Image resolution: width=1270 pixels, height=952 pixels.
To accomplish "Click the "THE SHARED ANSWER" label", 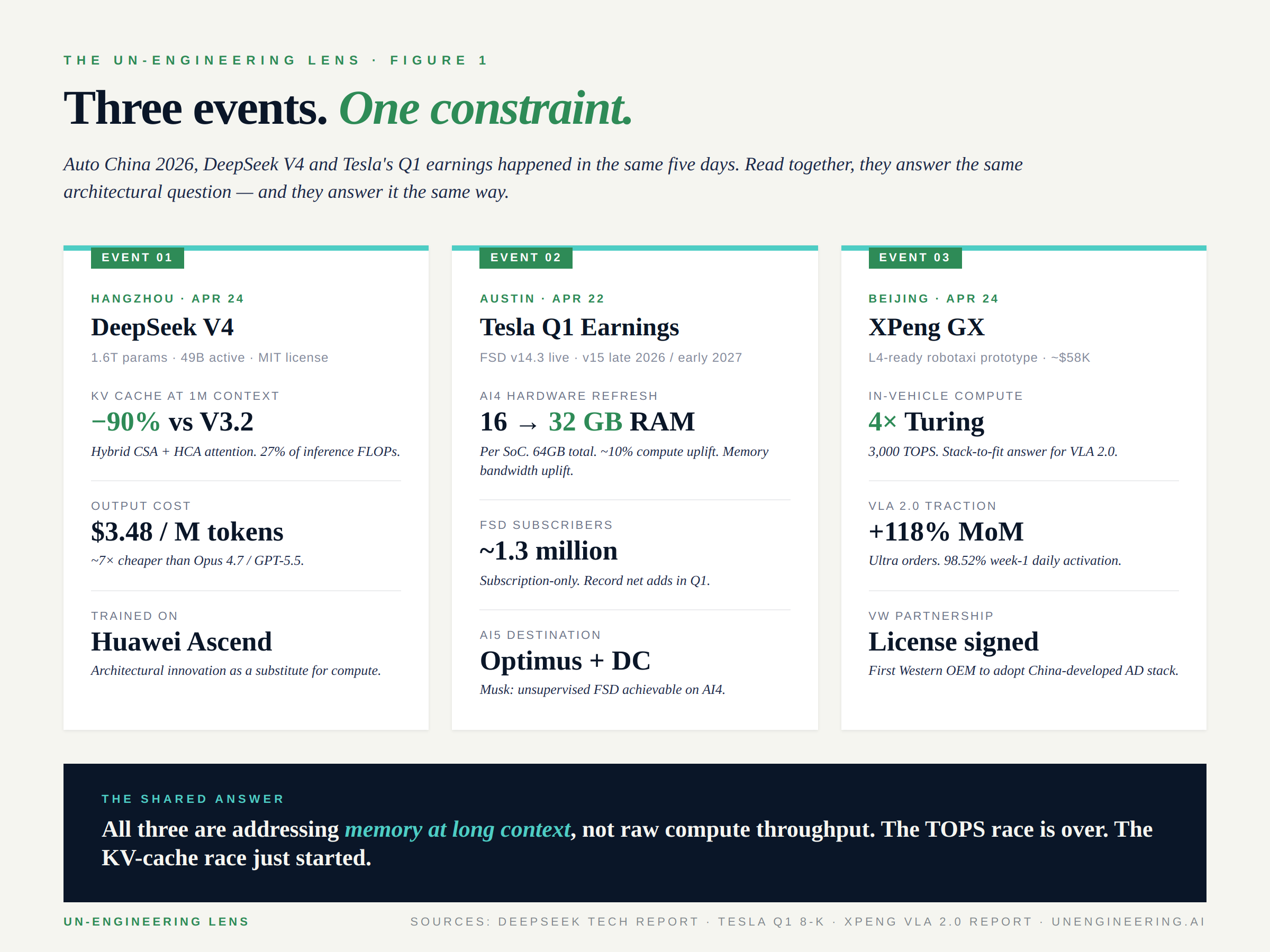I will click(193, 799).
